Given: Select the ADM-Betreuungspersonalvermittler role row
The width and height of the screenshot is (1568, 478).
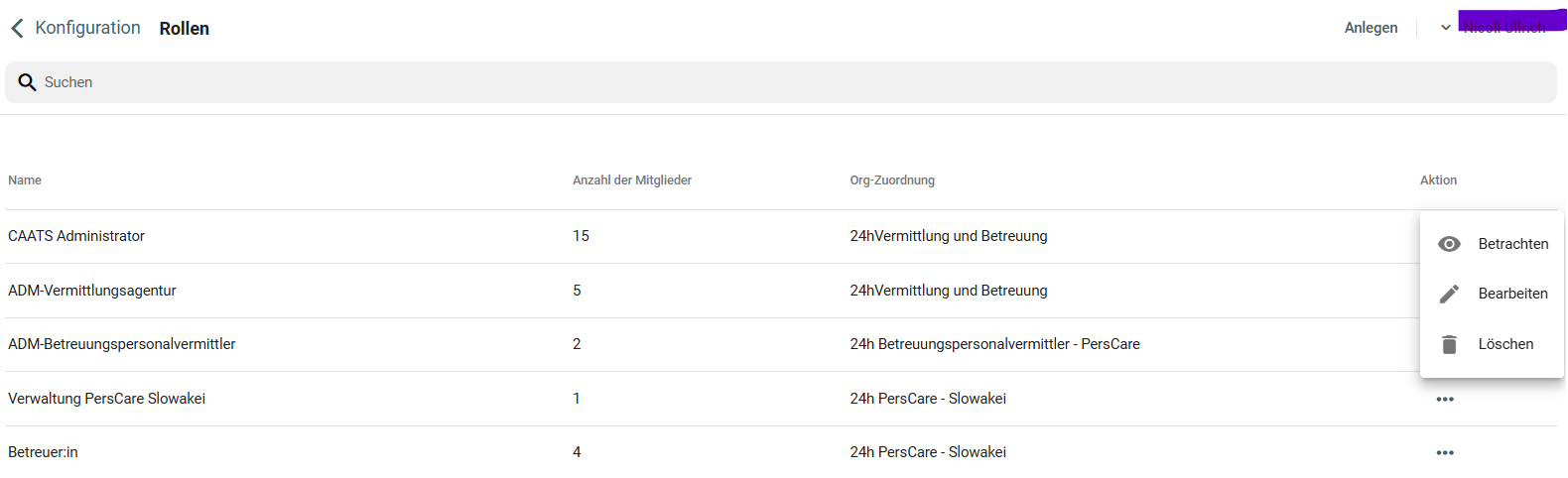Looking at the screenshot, I should (x=122, y=344).
